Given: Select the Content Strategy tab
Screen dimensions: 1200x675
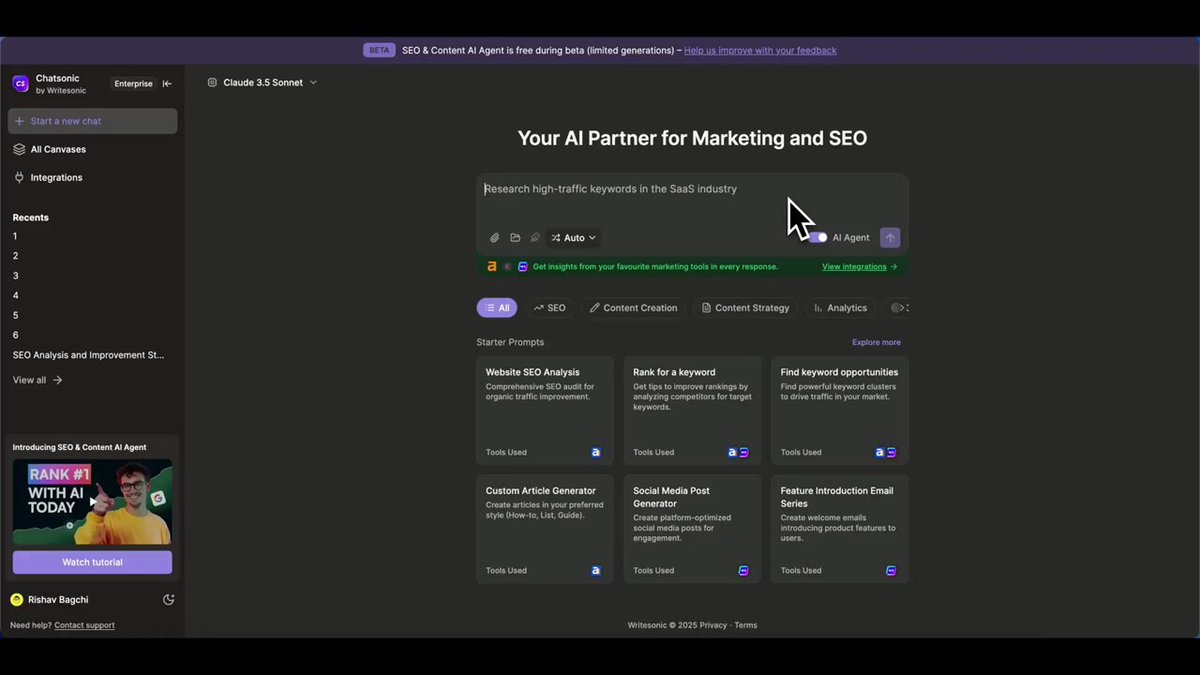Looking at the screenshot, I should [x=746, y=308].
